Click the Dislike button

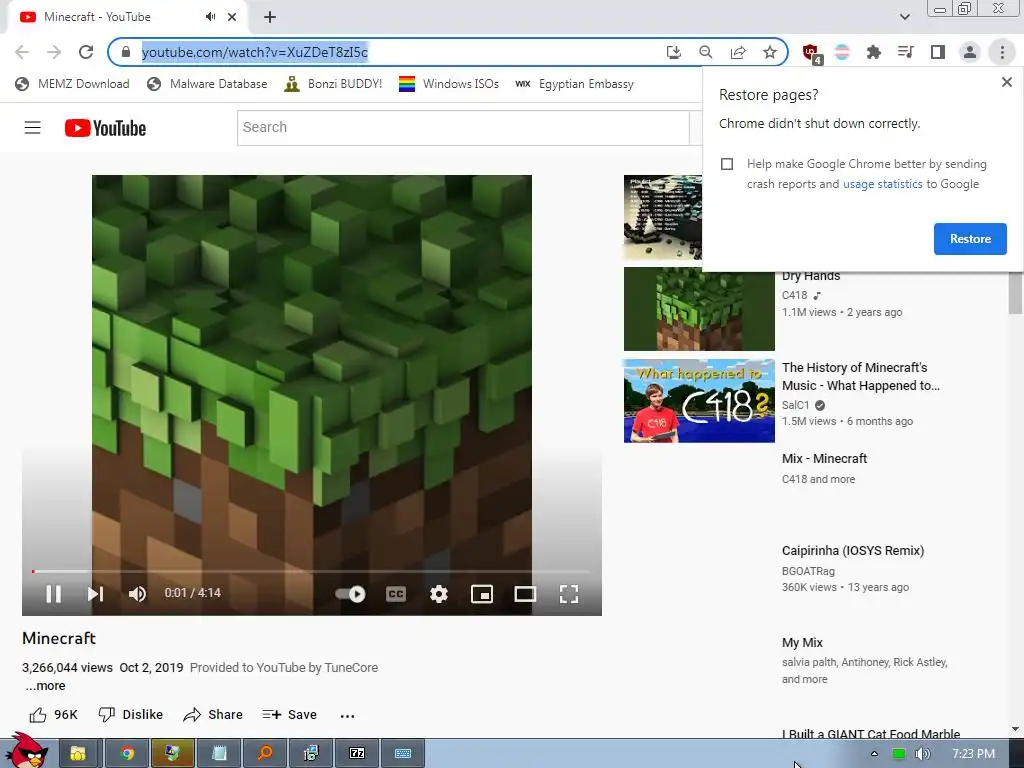131,714
